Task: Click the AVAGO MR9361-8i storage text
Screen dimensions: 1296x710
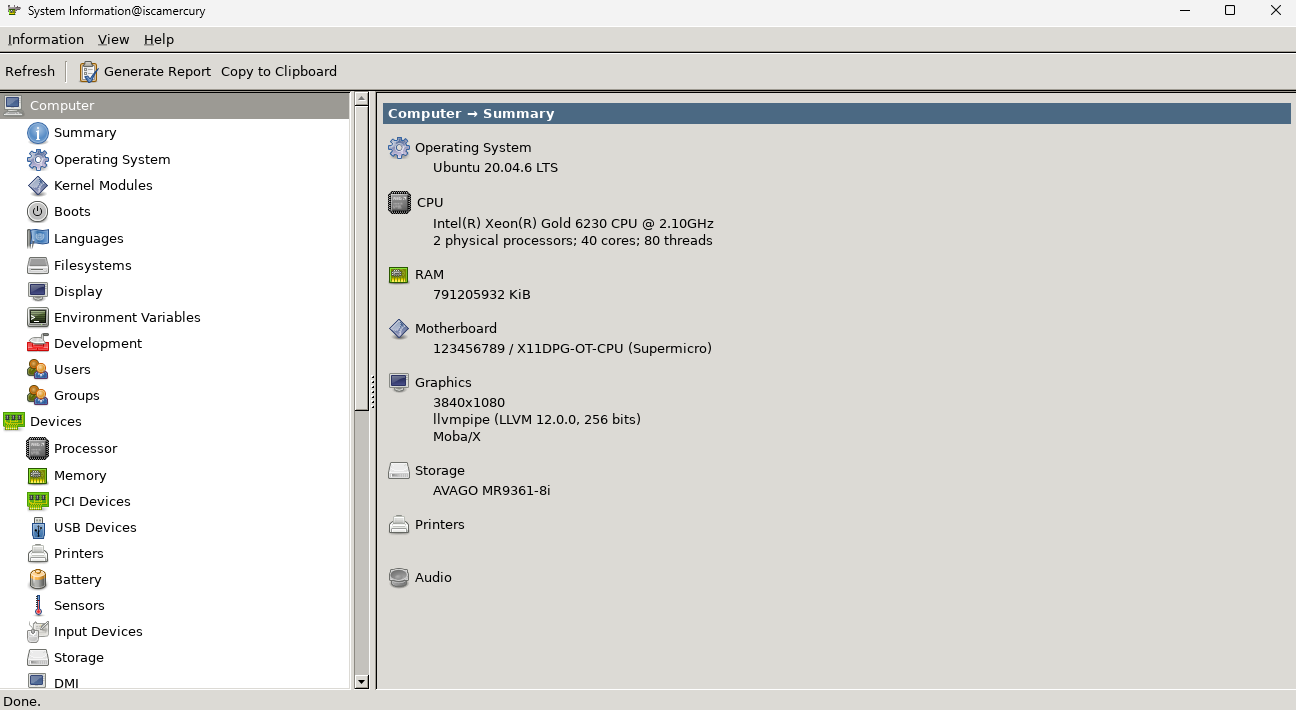Action: point(492,490)
